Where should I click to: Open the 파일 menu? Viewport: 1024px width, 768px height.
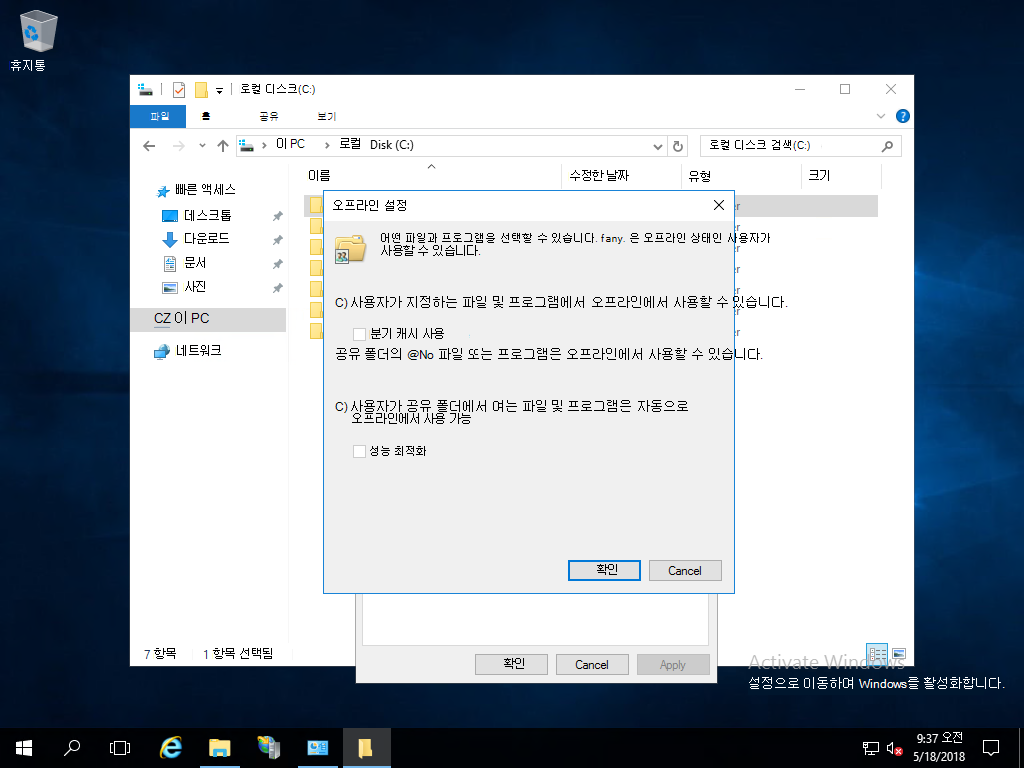(x=158, y=116)
